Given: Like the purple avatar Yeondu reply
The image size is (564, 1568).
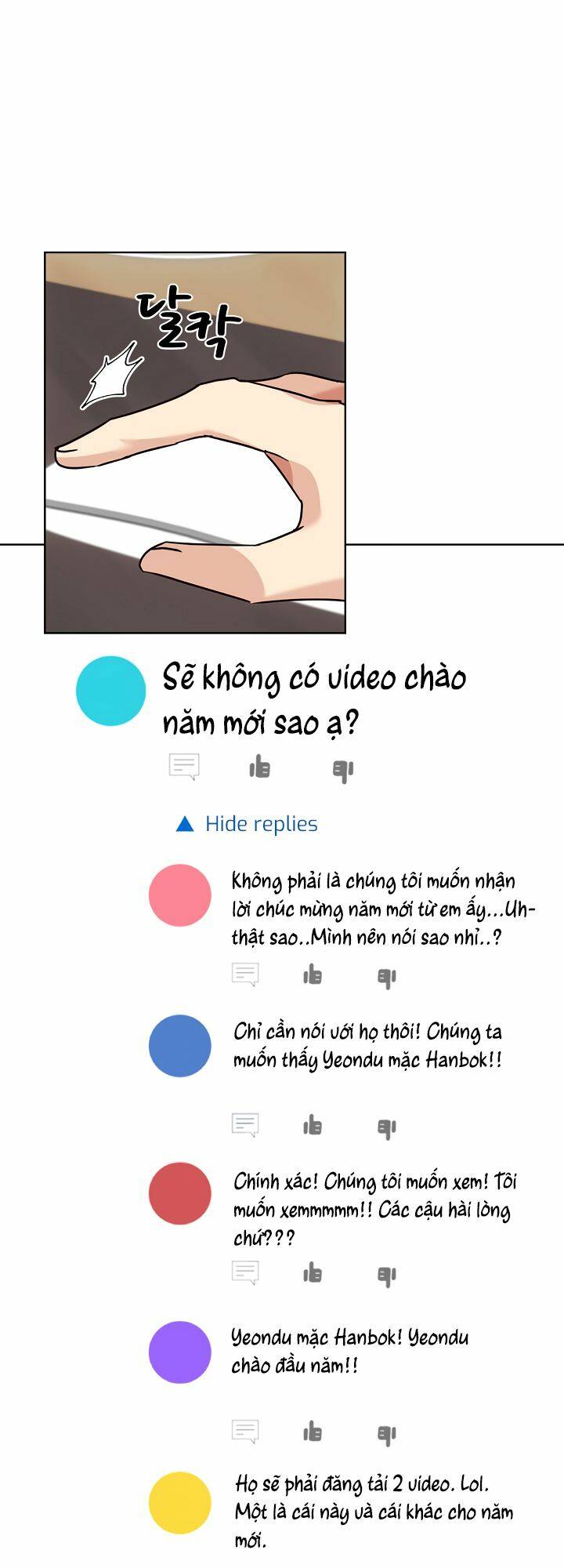Looking at the screenshot, I should tap(313, 1432).
